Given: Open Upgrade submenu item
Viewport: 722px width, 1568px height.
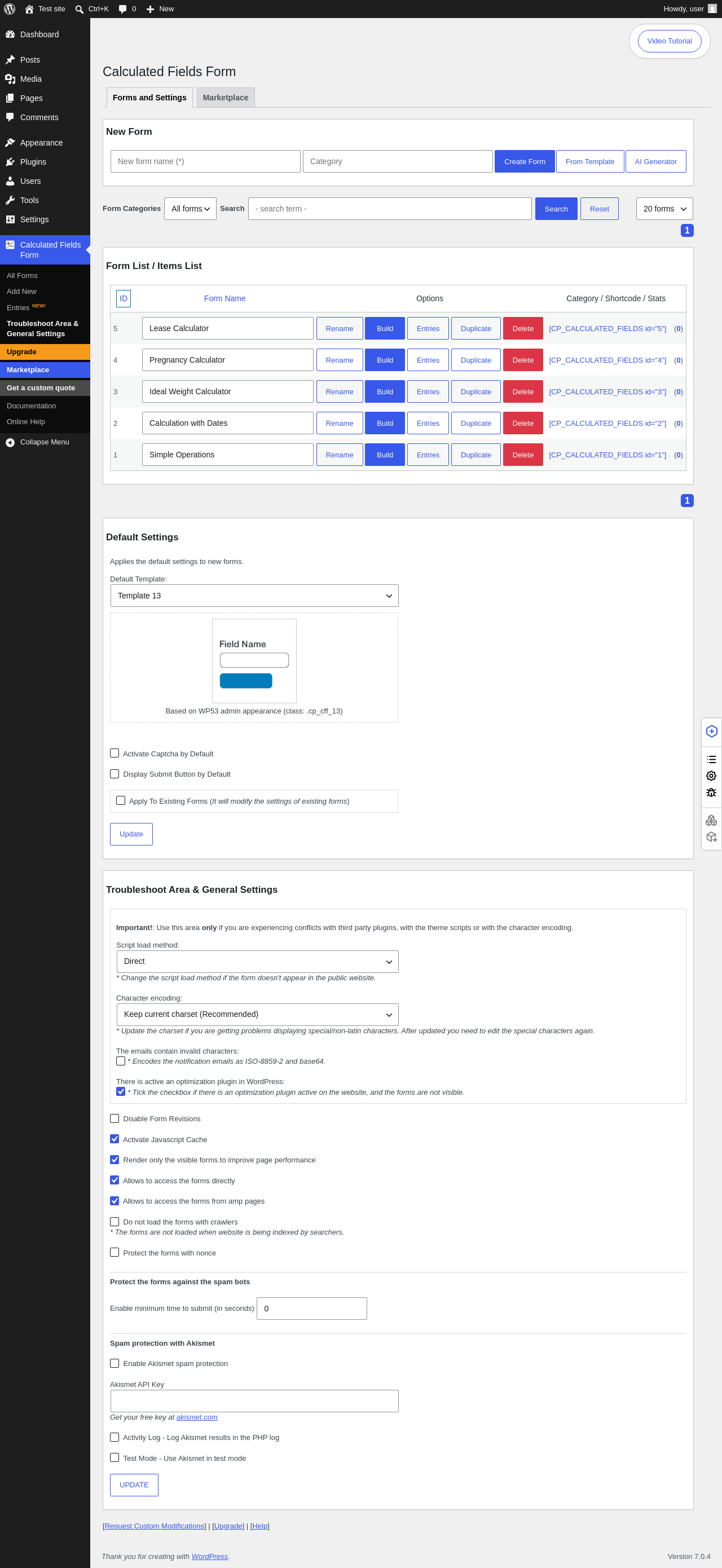Looking at the screenshot, I should (x=45, y=352).
